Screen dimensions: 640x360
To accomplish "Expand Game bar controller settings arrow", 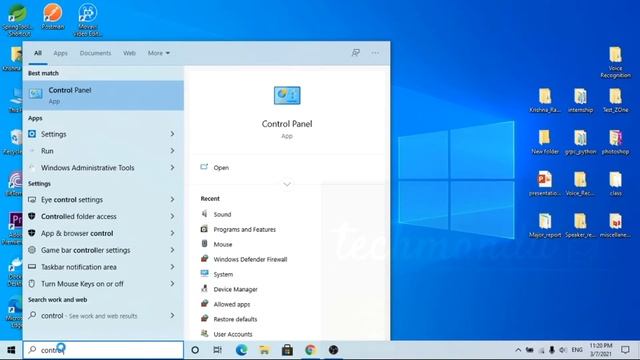I will click(172, 250).
